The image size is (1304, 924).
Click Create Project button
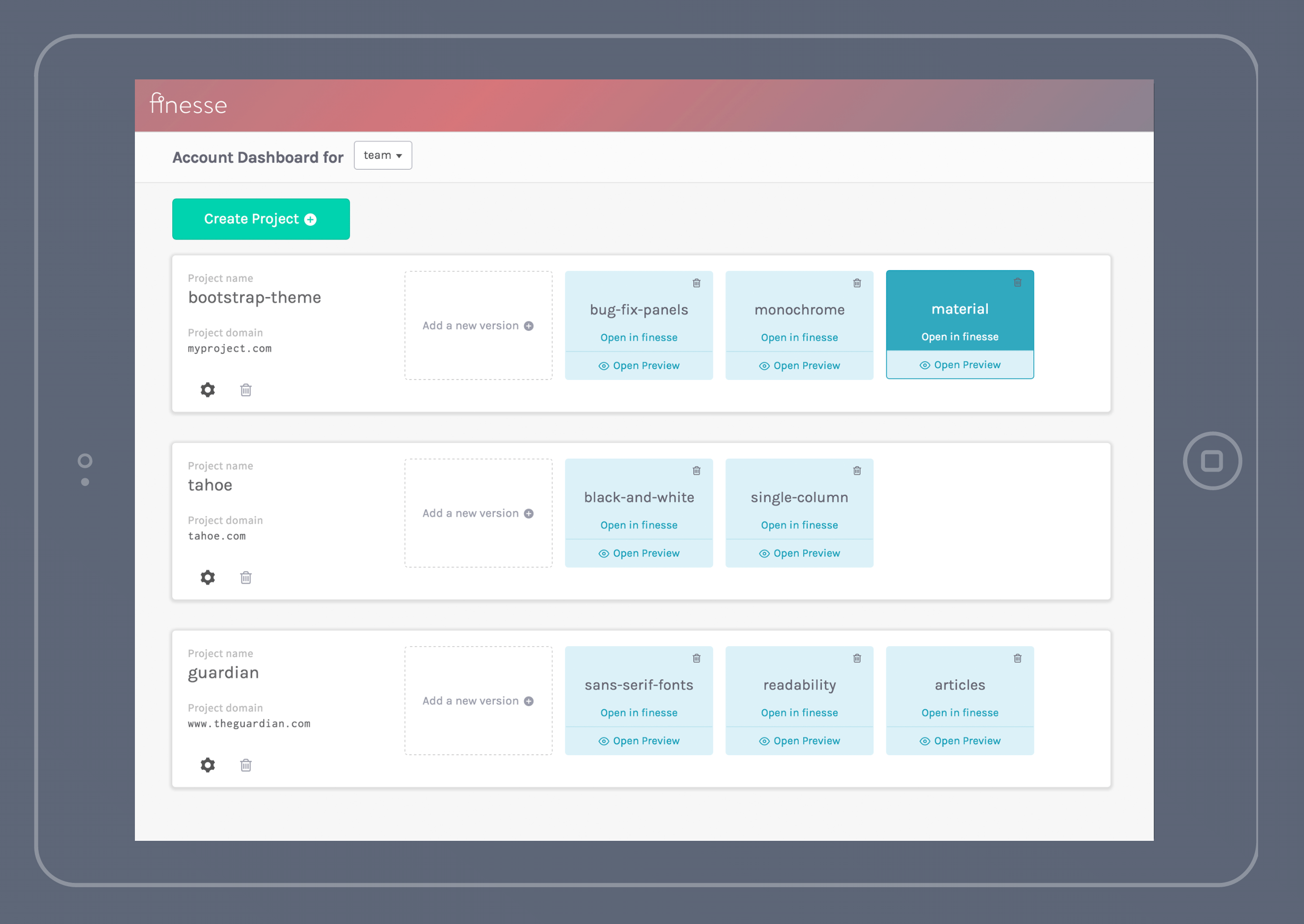(261, 219)
